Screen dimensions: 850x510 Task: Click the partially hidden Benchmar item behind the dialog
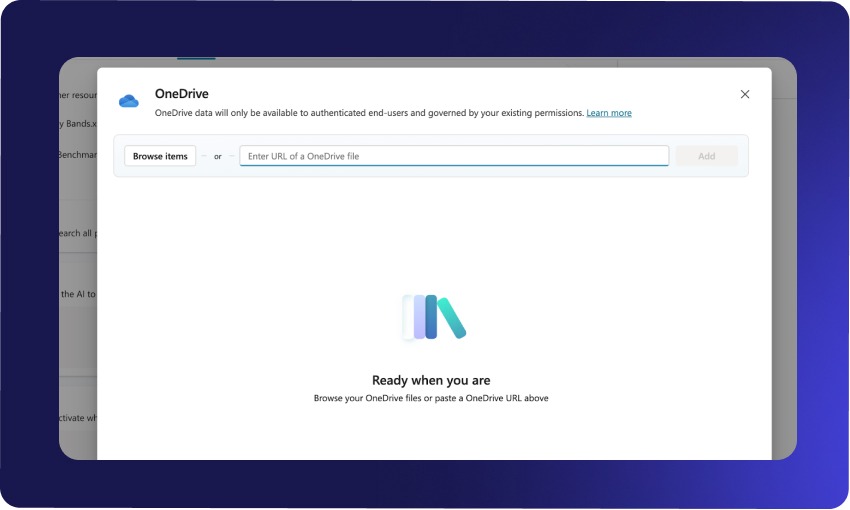coord(77,155)
